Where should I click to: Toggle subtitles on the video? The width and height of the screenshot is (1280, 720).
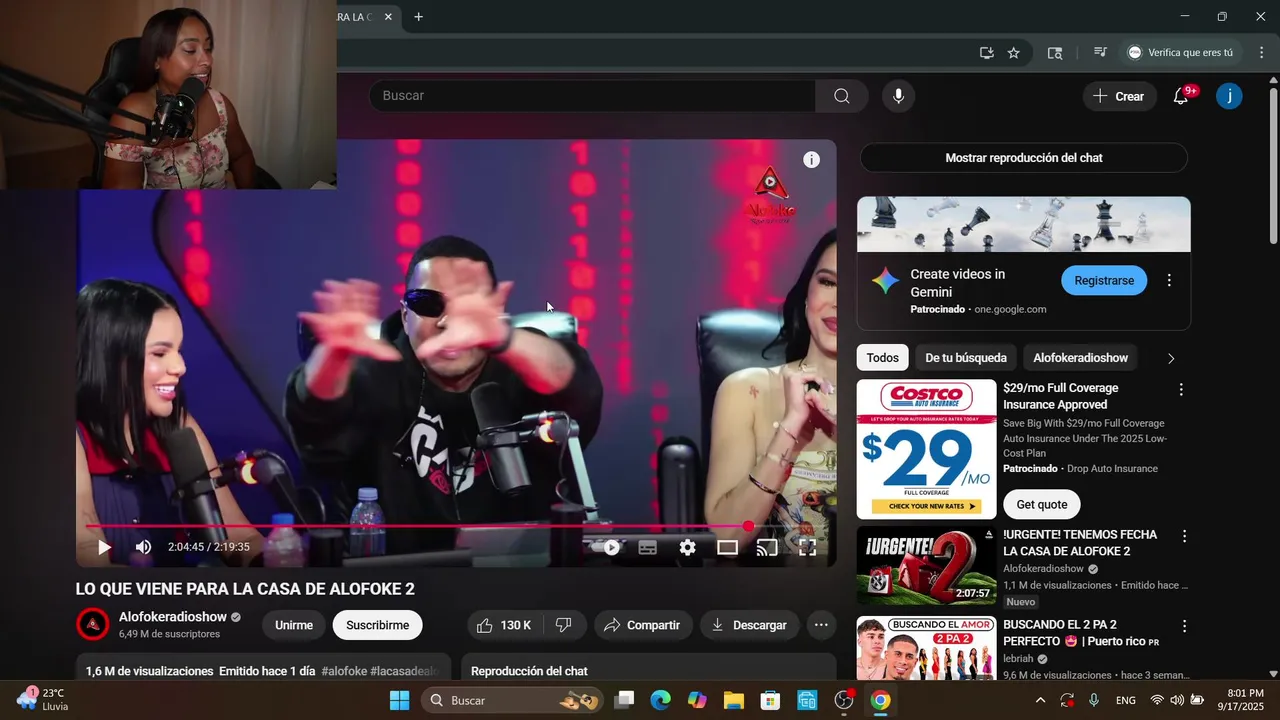pos(648,547)
